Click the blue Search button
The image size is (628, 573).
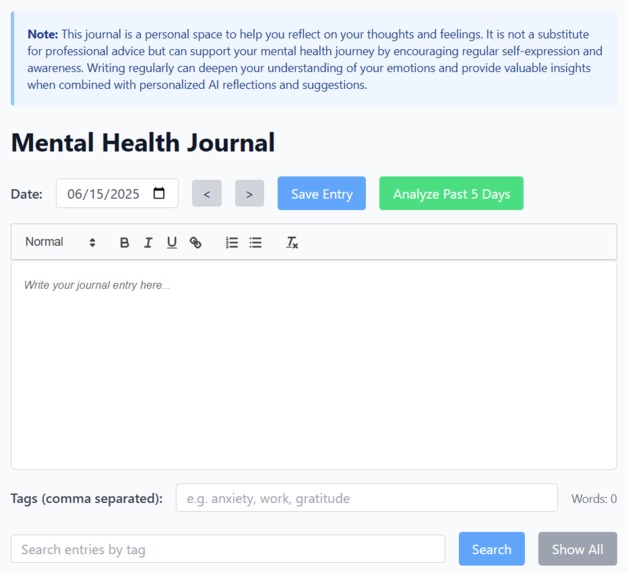(x=492, y=549)
